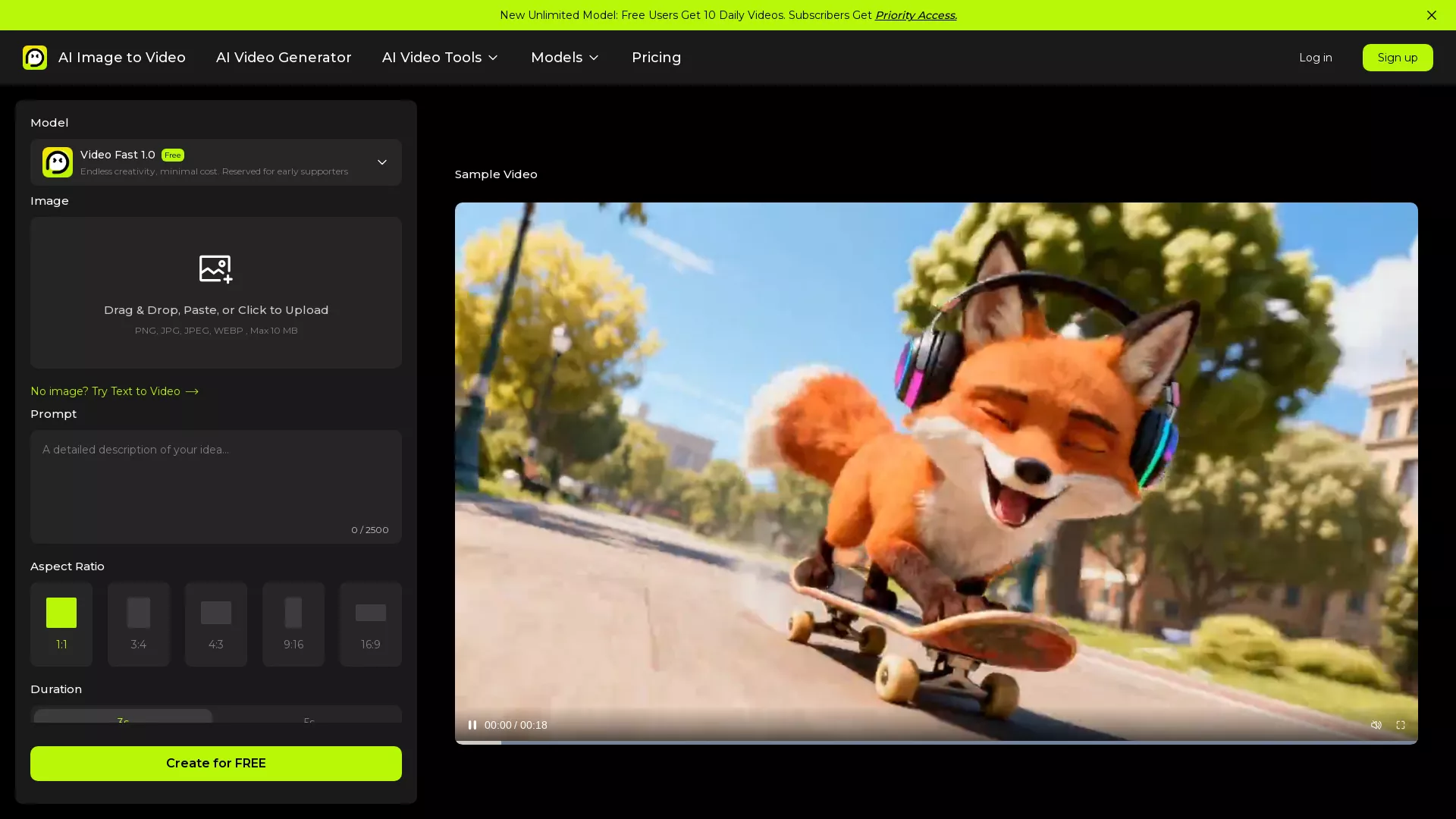This screenshot has height=819, width=1456.
Task: Click the image upload placeholder icon
Action: pos(215,268)
